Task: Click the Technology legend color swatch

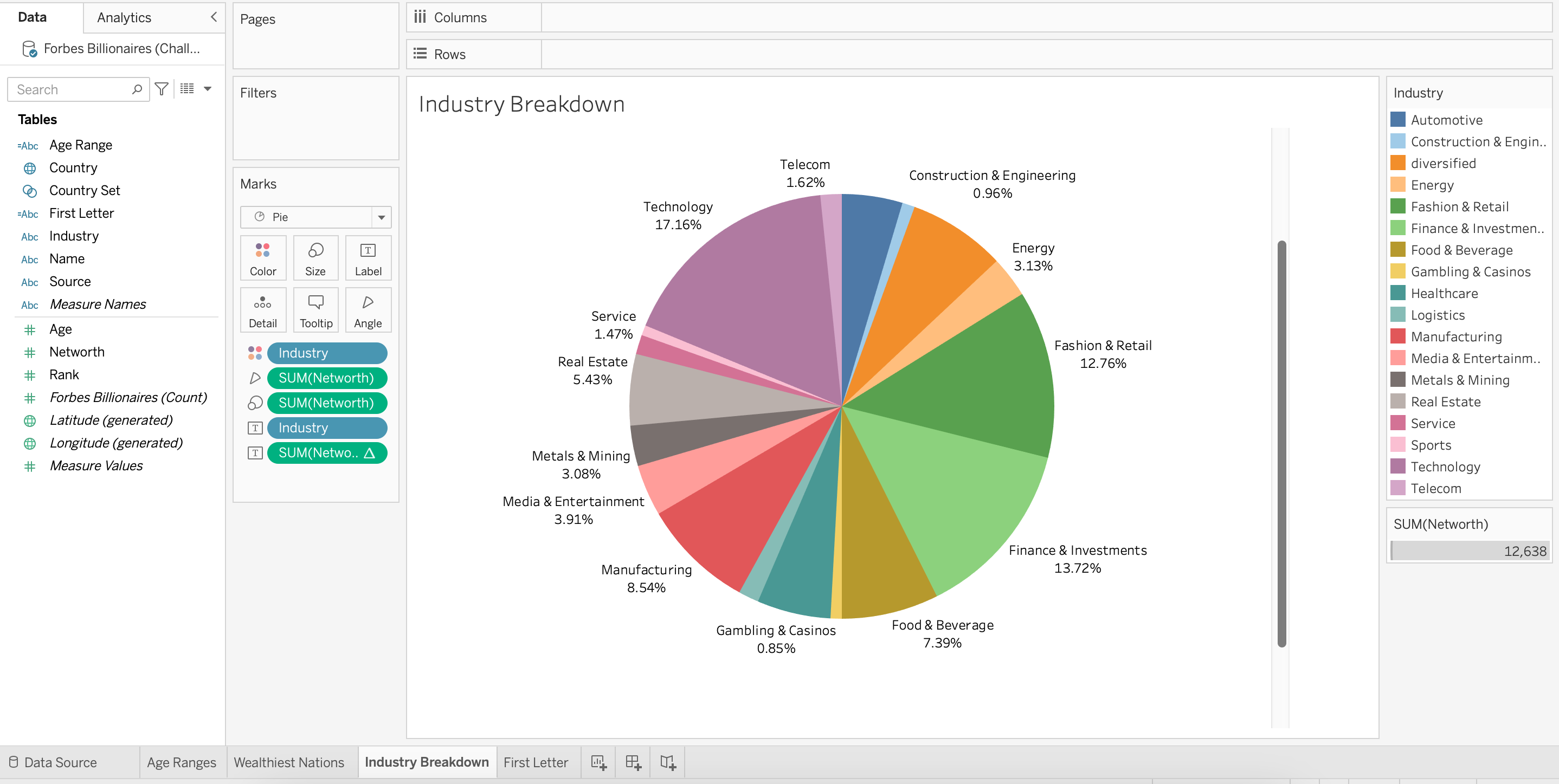Action: point(1398,466)
